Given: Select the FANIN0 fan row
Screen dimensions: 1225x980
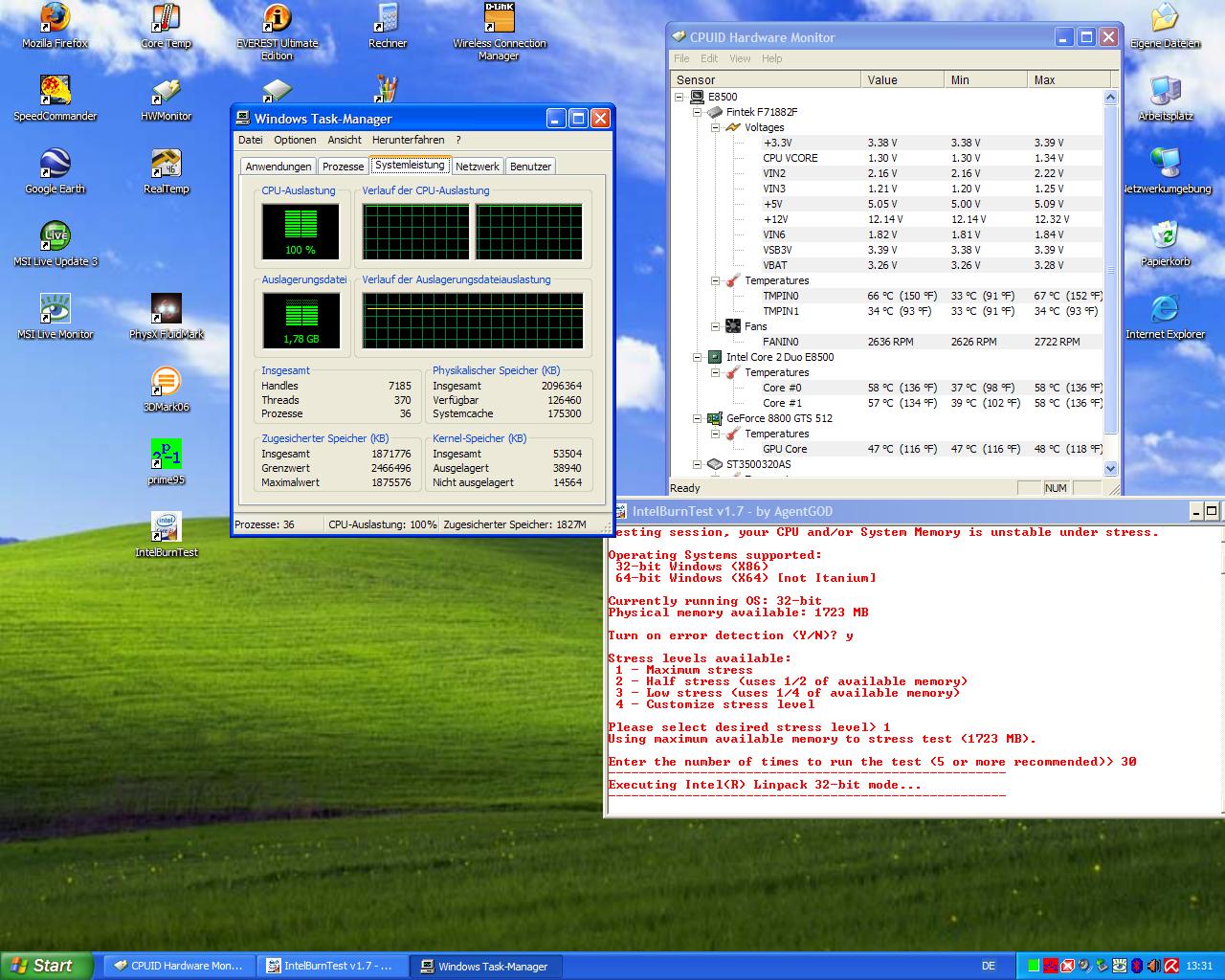Looking at the screenshot, I should pyautogui.click(x=888, y=342).
